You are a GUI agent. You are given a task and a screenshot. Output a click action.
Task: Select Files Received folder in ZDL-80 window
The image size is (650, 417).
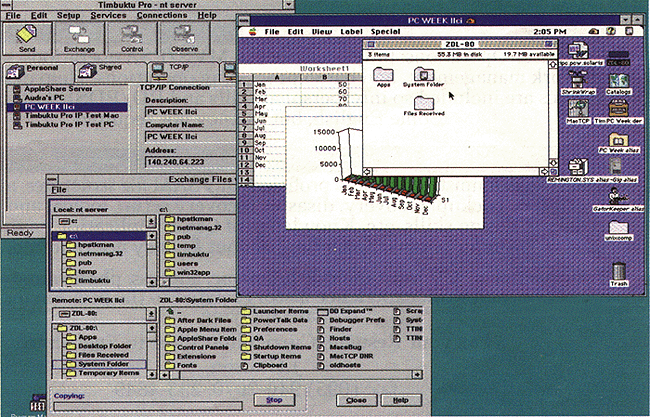(424, 106)
